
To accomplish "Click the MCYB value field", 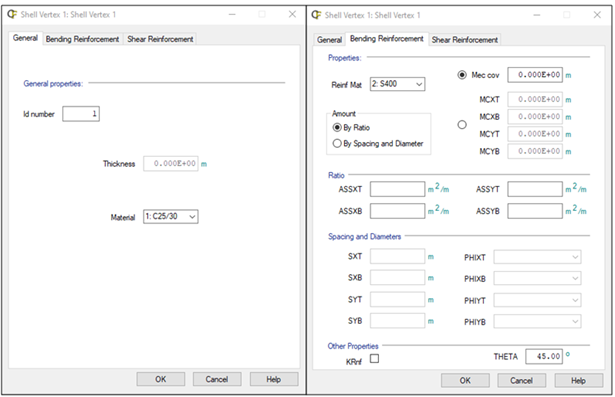I will click(x=535, y=151).
